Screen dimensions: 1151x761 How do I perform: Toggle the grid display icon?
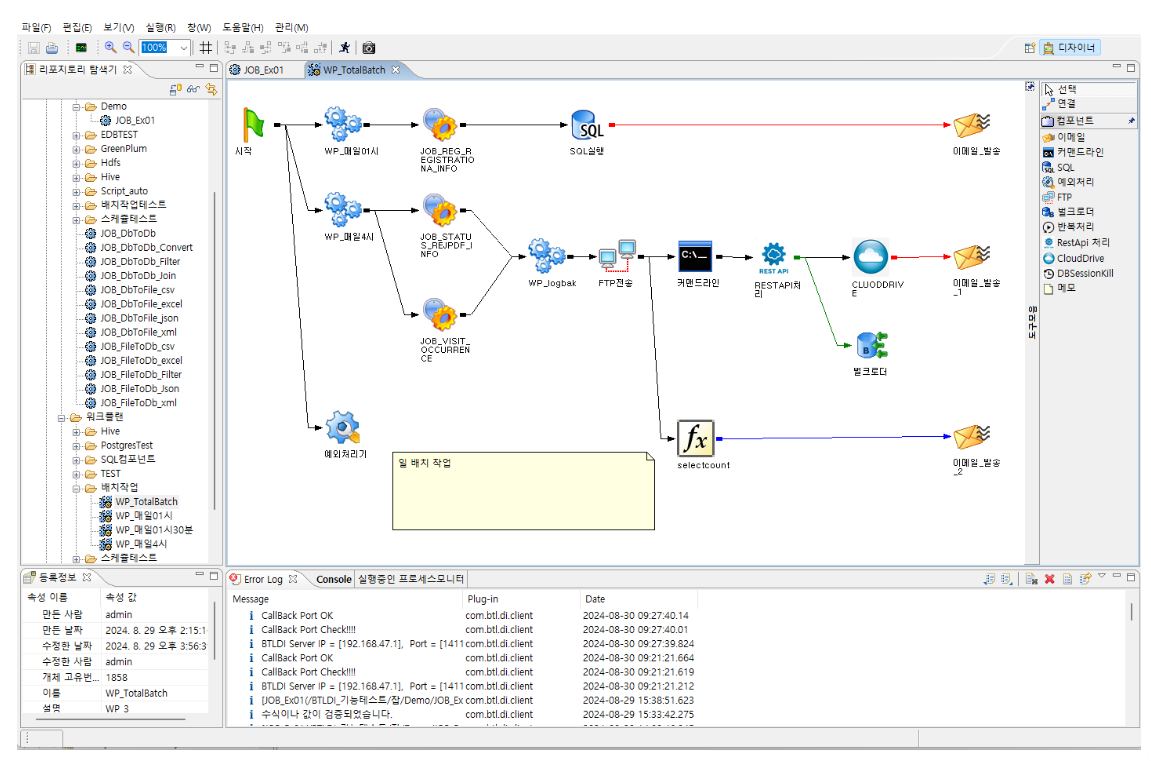click(206, 48)
